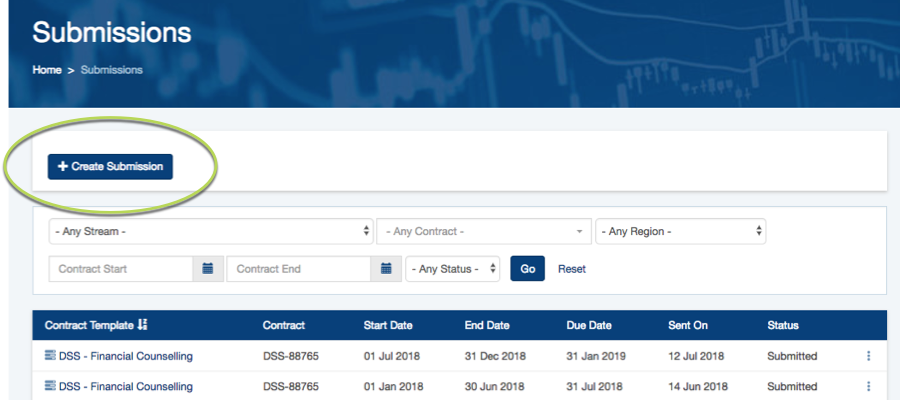Open the Any Contract combo box

[484, 231]
